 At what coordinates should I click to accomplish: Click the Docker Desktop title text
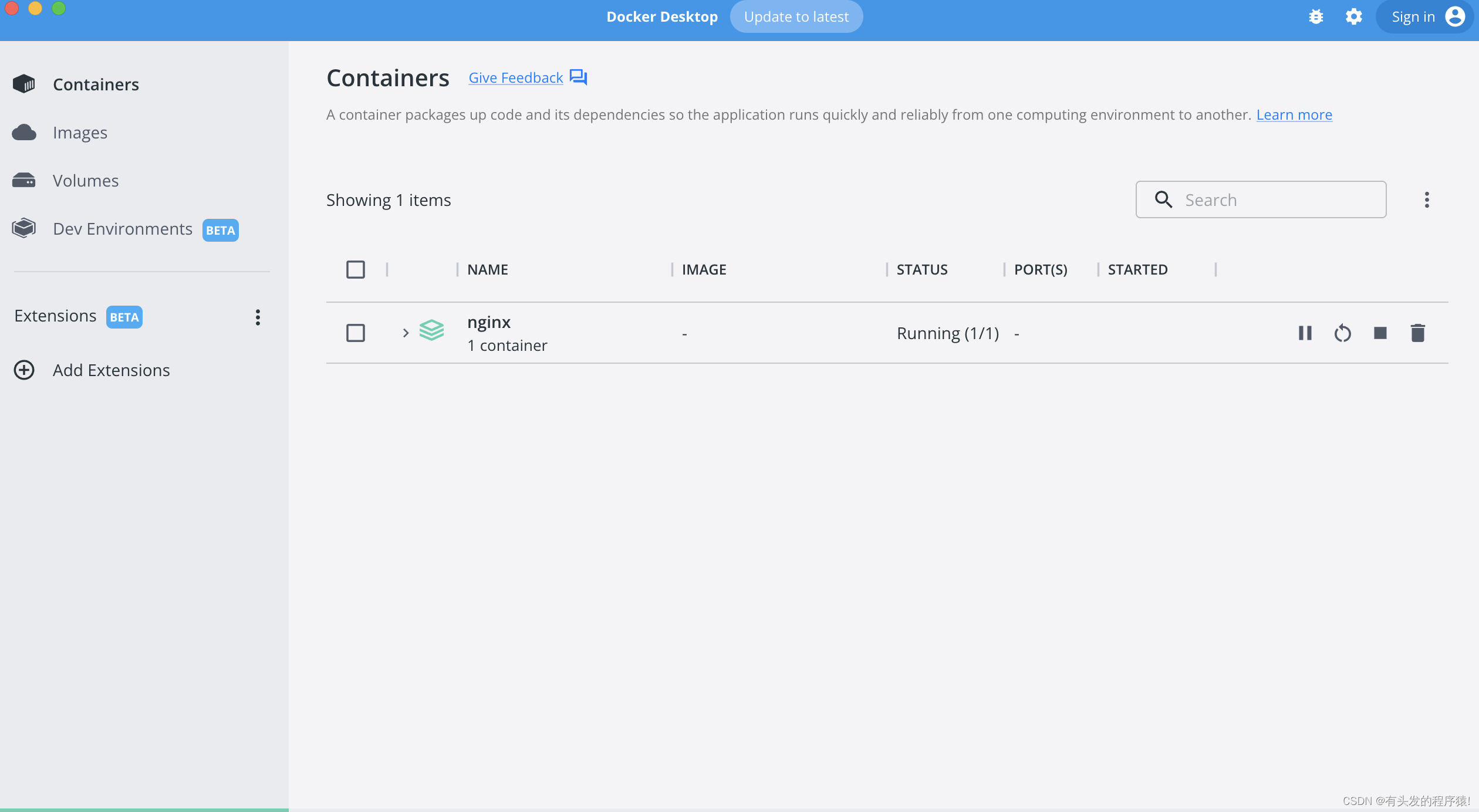662,17
